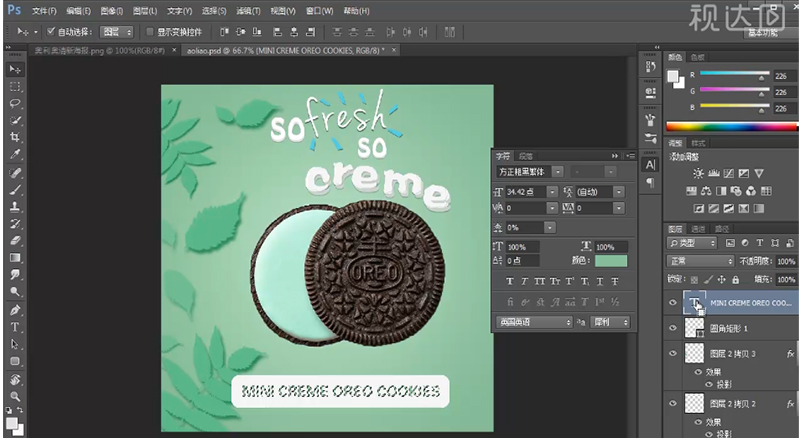The width and height of the screenshot is (800, 438).
Task: Select the Hand tool
Action: (15, 379)
